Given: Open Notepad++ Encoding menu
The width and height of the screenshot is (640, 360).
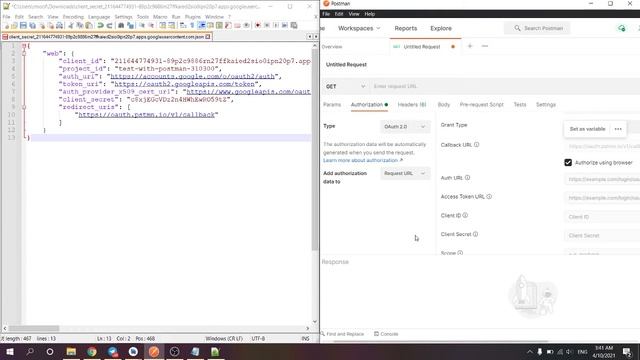Looking at the screenshot, I should click(73, 17).
